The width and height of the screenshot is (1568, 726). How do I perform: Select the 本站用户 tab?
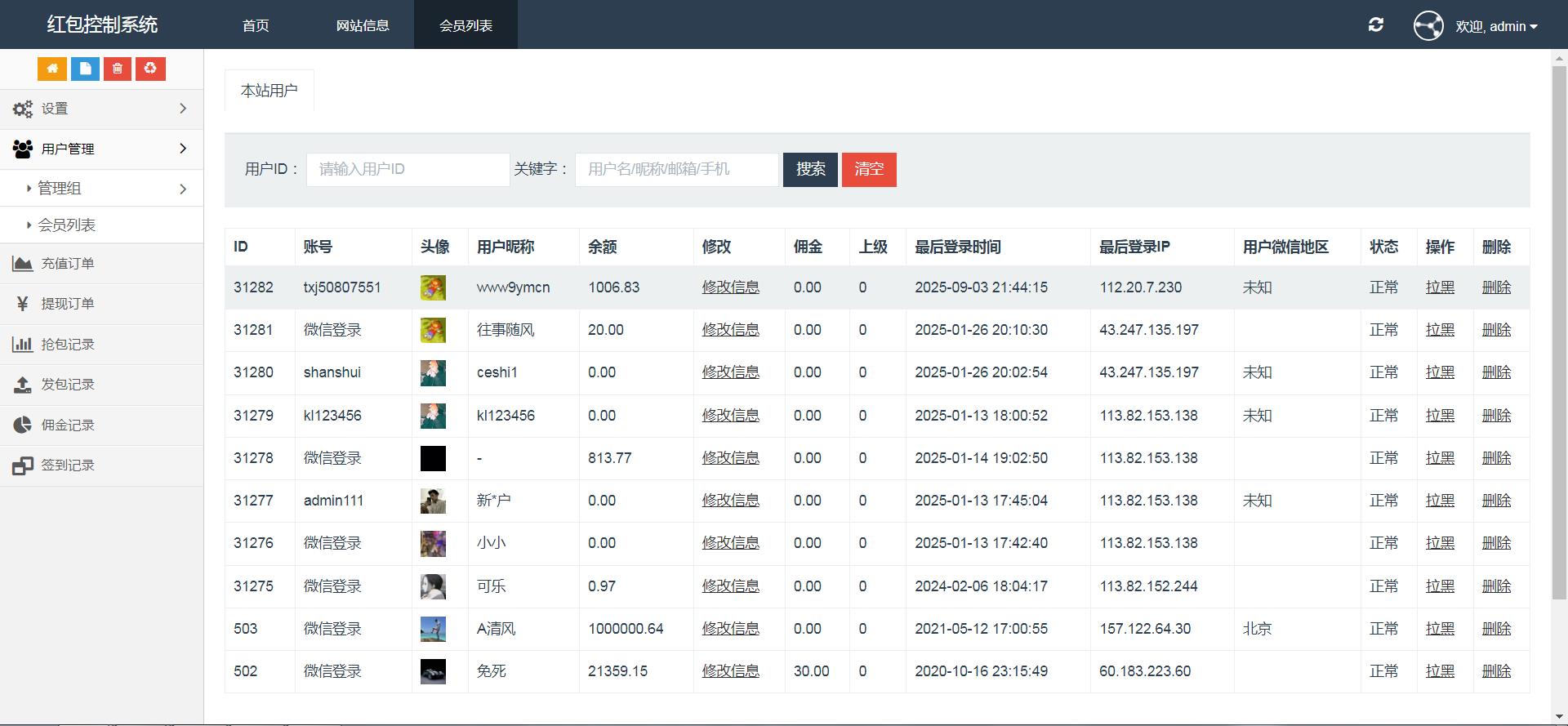click(x=269, y=91)
